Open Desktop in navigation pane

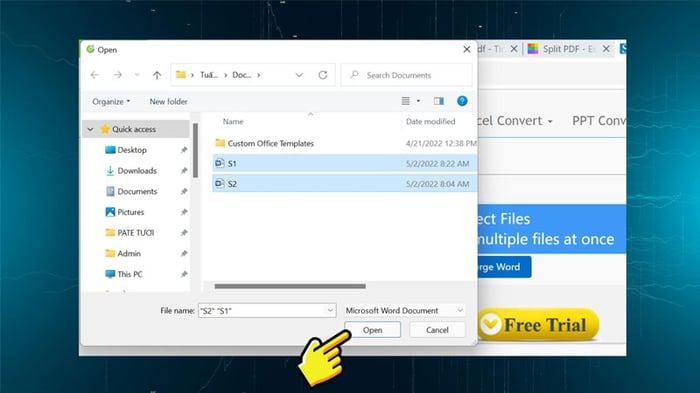[x=132, y=150]
